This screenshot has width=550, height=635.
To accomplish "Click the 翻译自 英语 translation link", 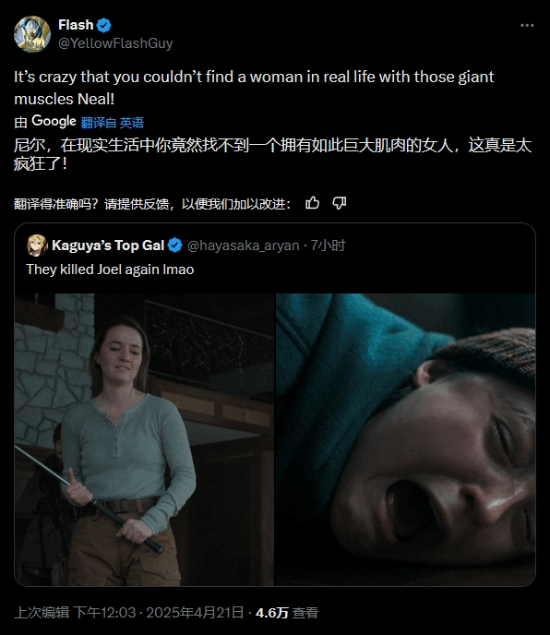I will tap(112, 122).
